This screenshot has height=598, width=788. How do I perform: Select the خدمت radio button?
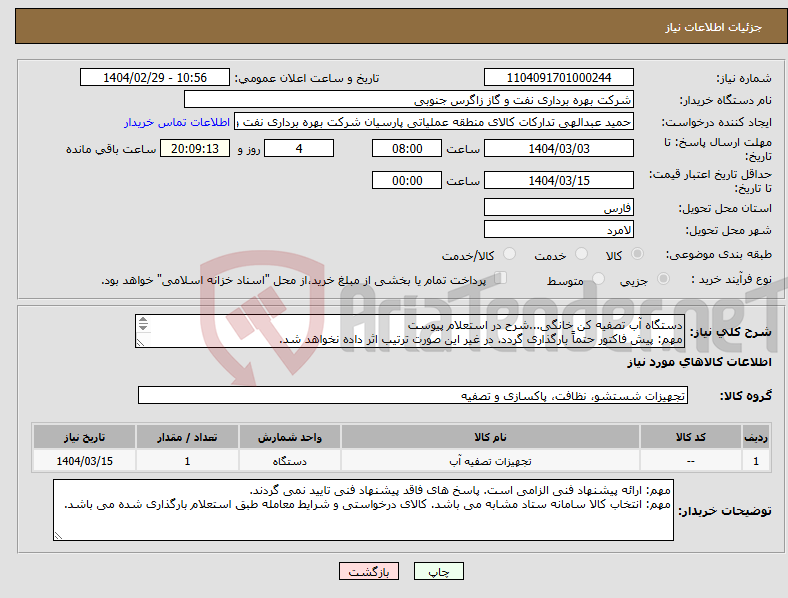click(x=581, y=254)
